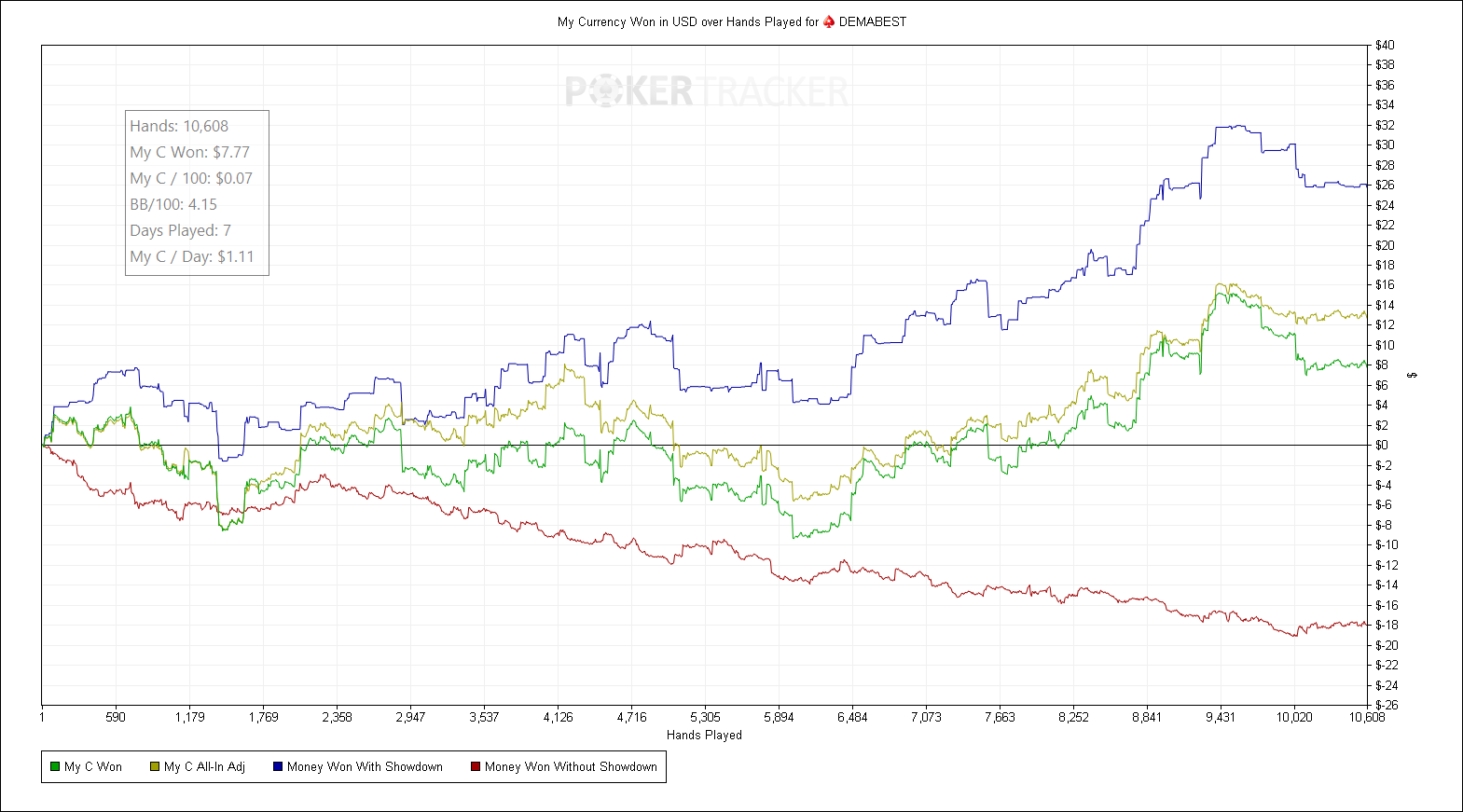
Task: Click the x-axis label 7,663
Action: click(x=1000, y=717)
